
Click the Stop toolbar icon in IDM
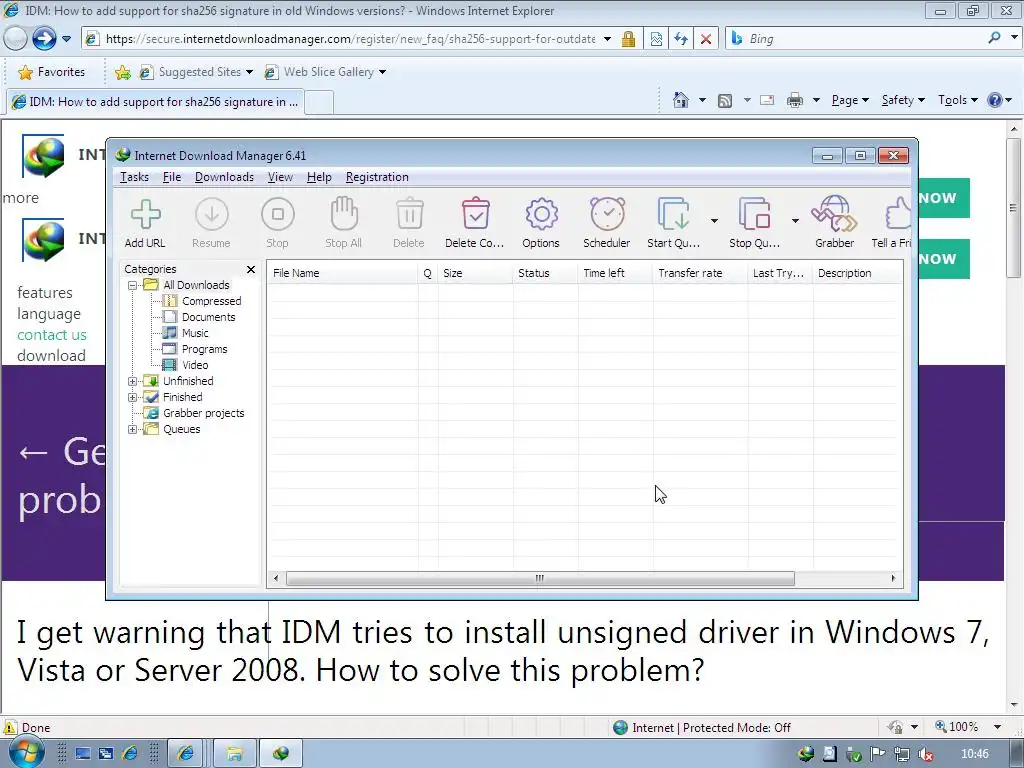[278, 214]
